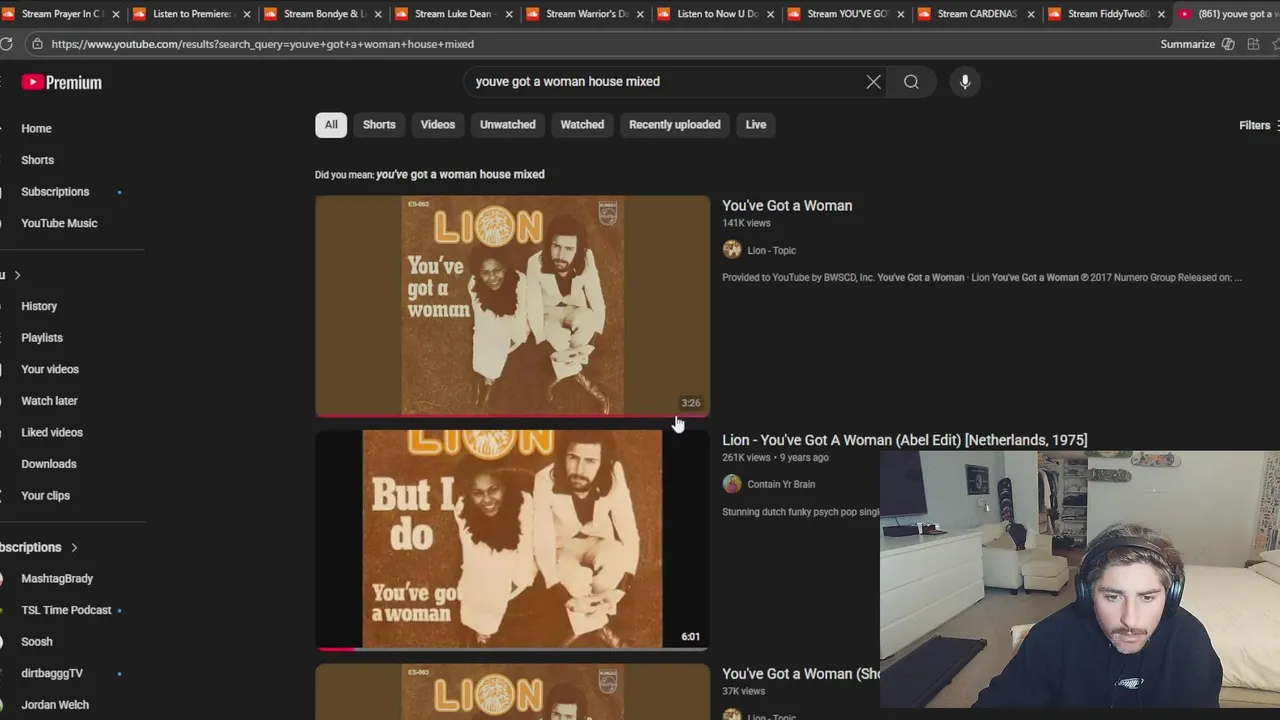
Task: Expand the You section chevron
Action: tap(17, 275)
